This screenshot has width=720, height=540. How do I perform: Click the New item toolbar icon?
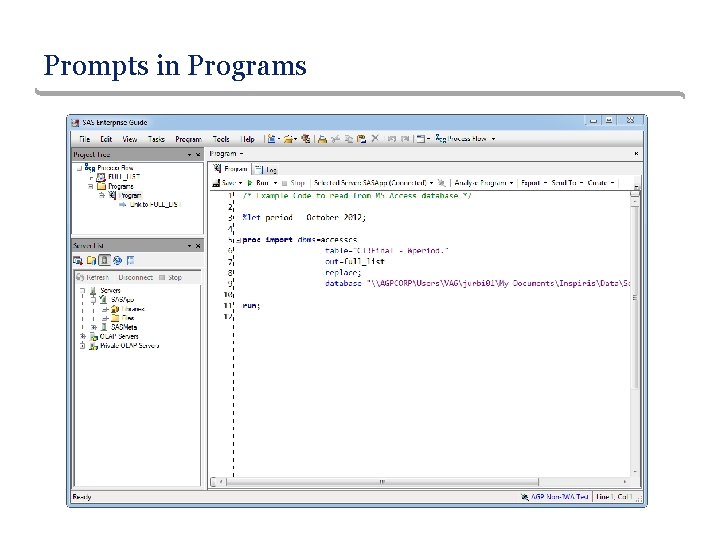(x=271, y=139)
